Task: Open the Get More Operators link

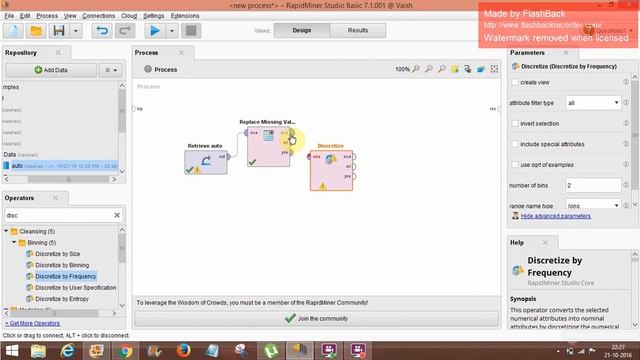Action: pyautogui.click(x=33, y=323)
